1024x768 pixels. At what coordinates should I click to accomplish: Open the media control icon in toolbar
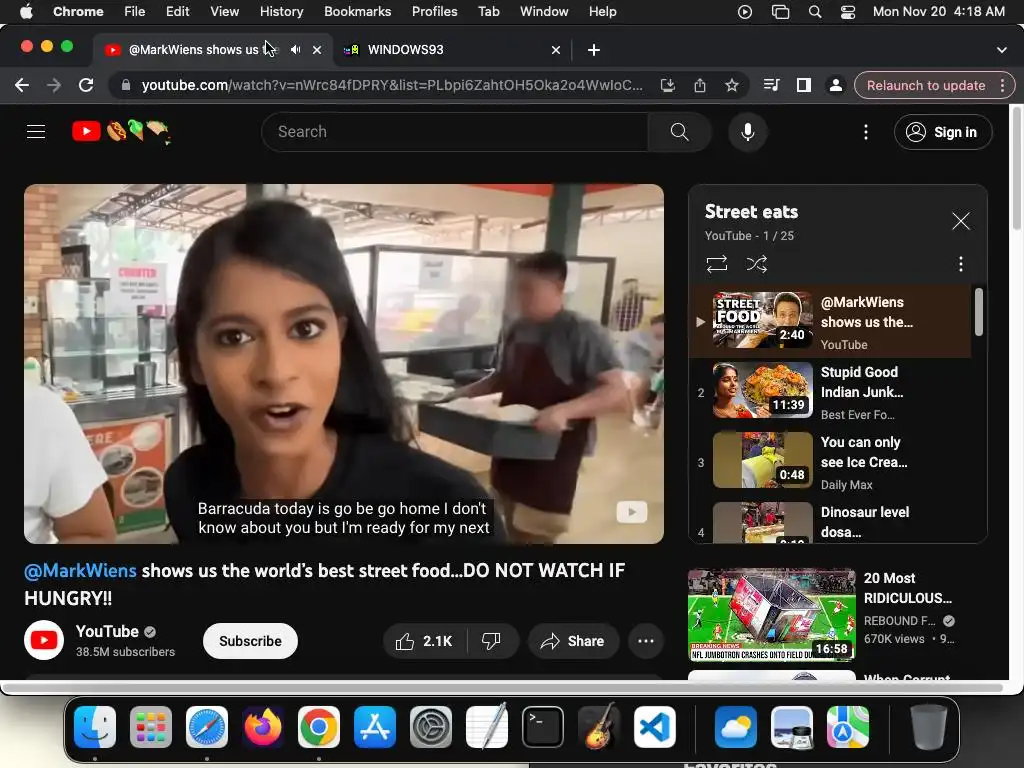(x=771, y=86)
